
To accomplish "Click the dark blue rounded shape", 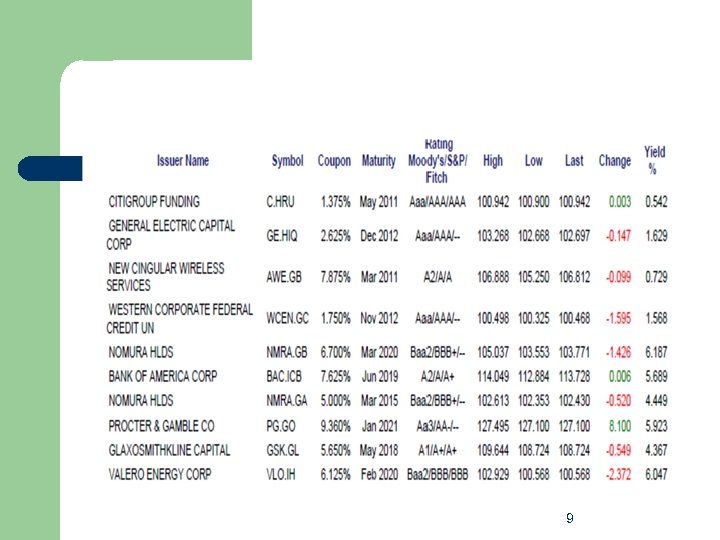I will tap(50, 168).
